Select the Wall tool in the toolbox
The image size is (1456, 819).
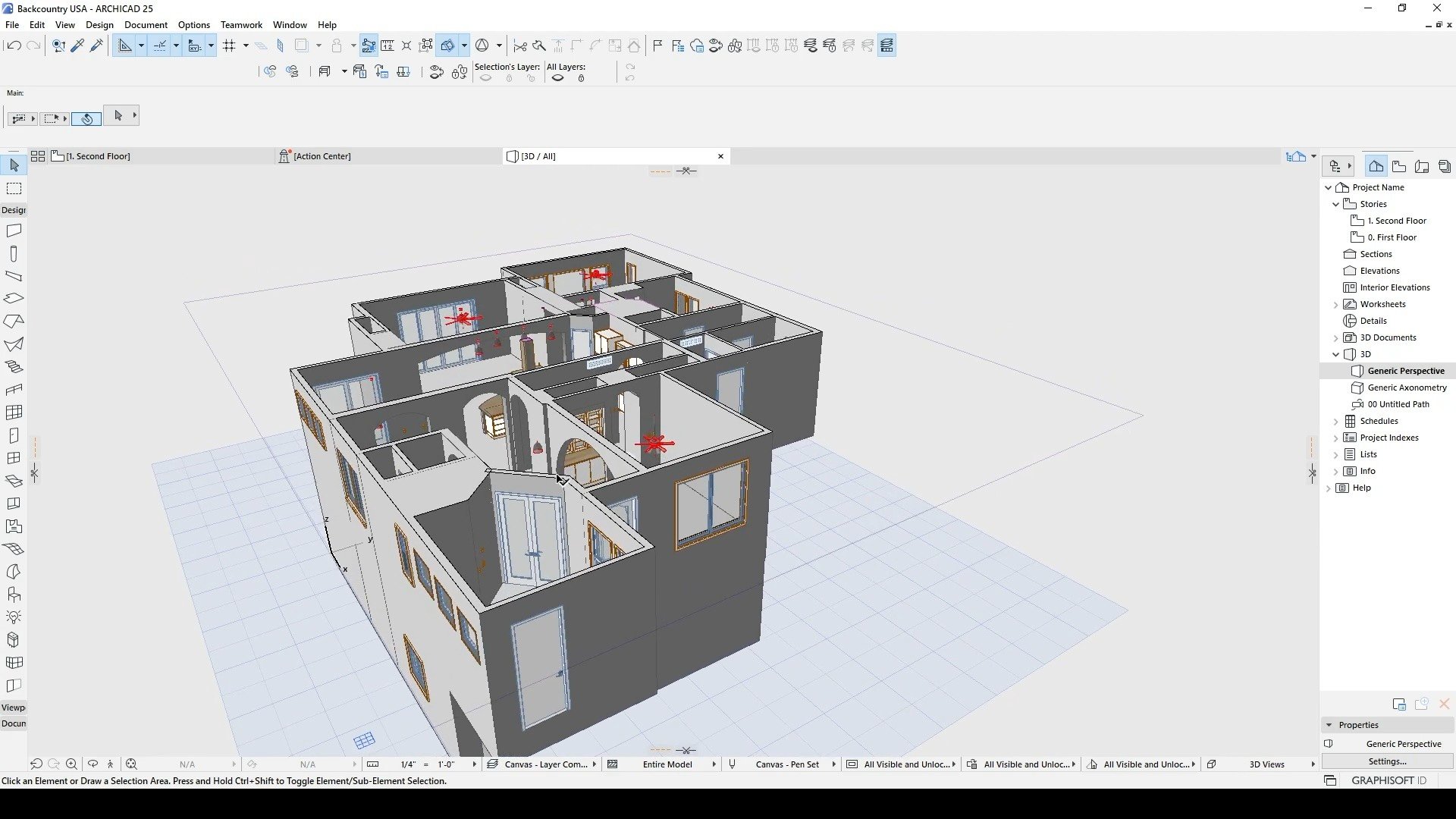pyautogui.click(x=14, y=231)
